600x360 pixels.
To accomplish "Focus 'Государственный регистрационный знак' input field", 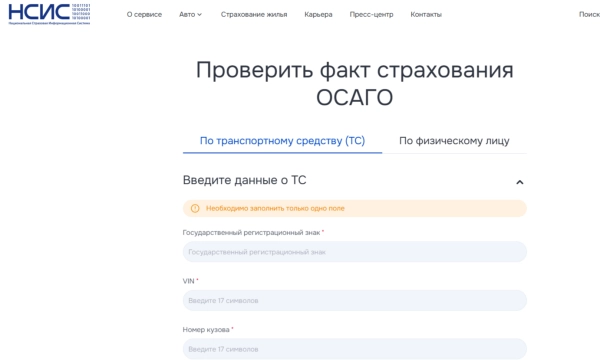I will 355,252.
